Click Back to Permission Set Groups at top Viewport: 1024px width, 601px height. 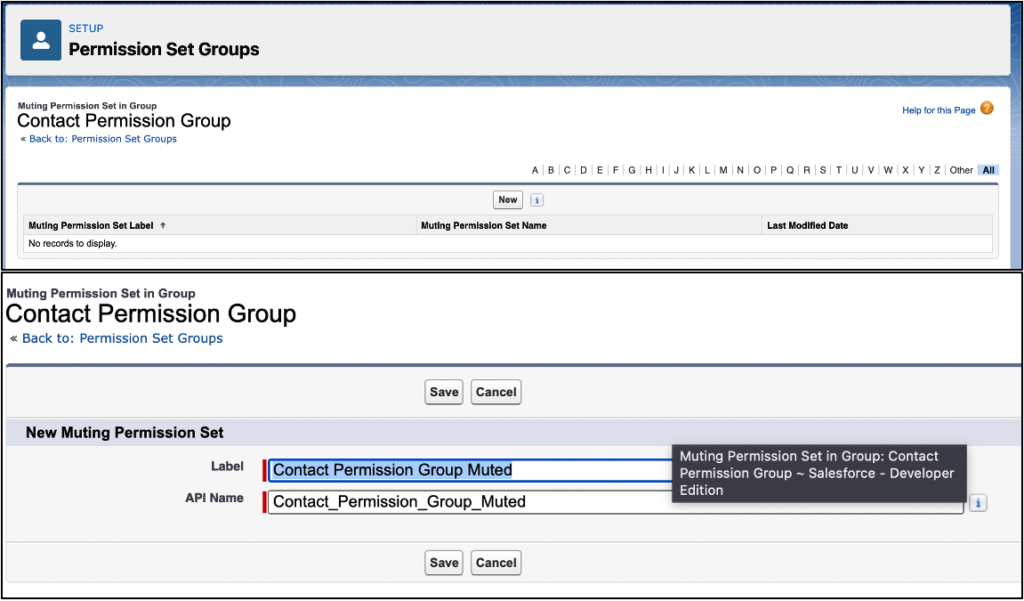tap(103, 139)
